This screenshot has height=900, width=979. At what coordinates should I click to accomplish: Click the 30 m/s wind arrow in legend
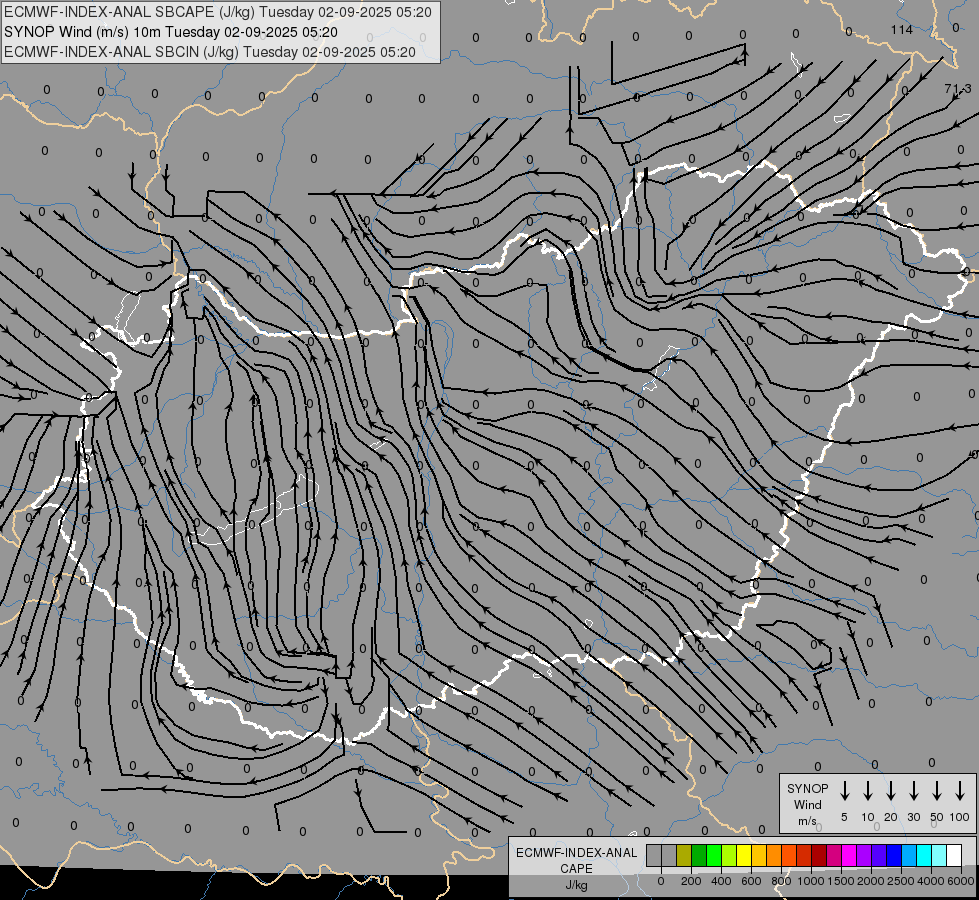point(913,791)
